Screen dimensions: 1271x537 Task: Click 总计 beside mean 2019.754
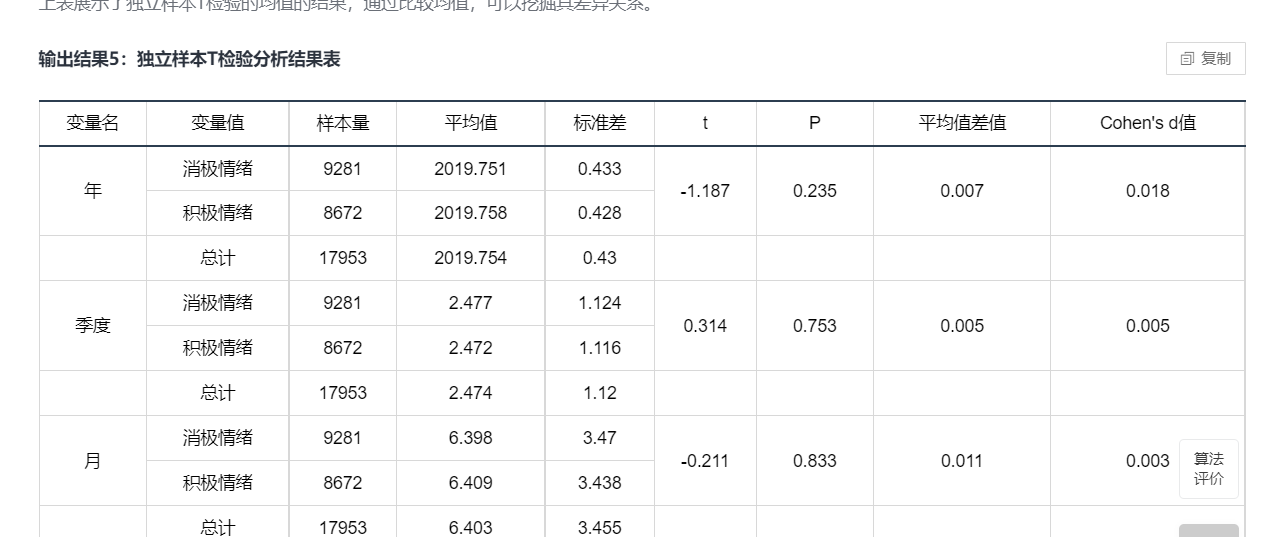pos(217,258)
